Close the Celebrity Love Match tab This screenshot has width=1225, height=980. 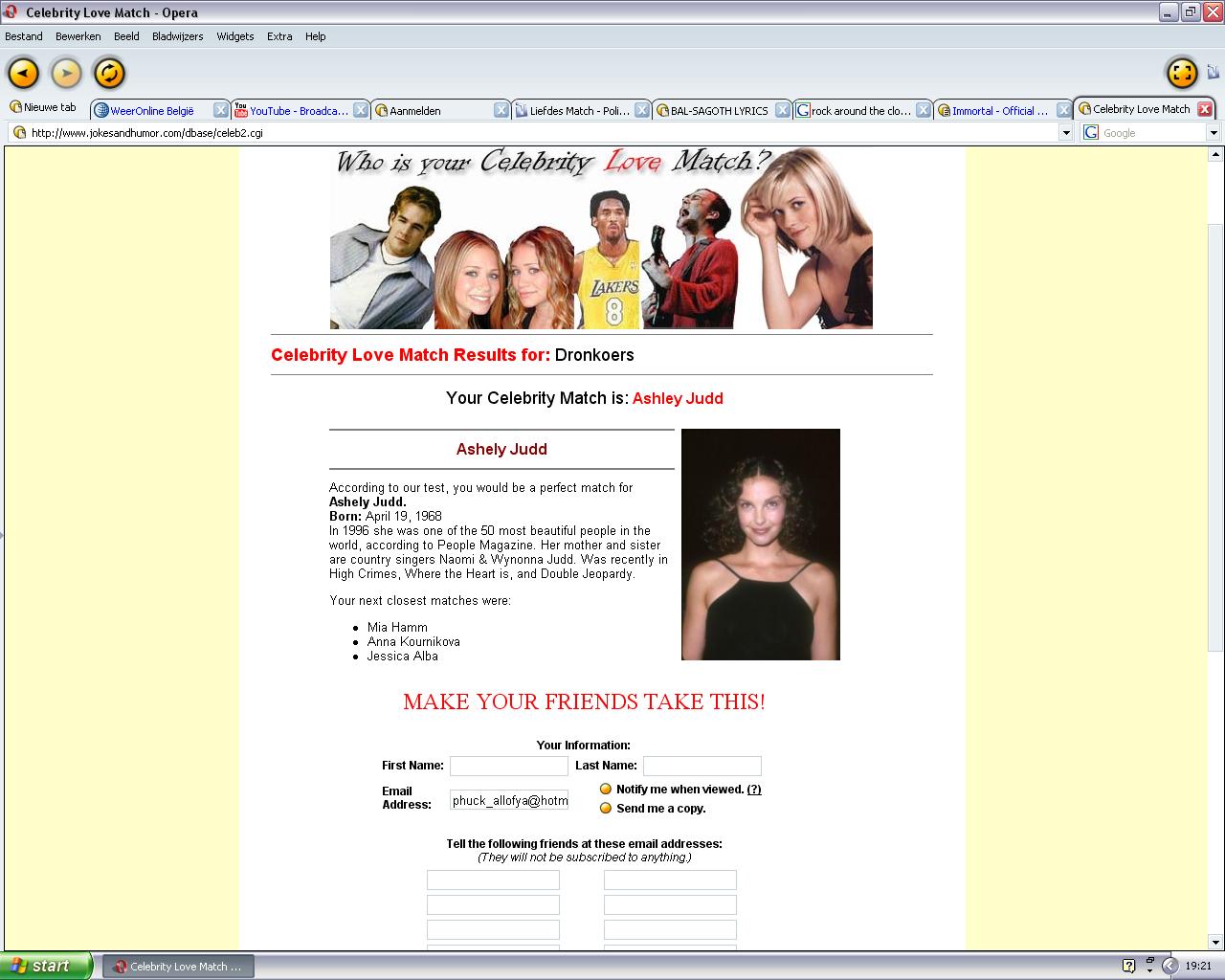click(1205, 109)
